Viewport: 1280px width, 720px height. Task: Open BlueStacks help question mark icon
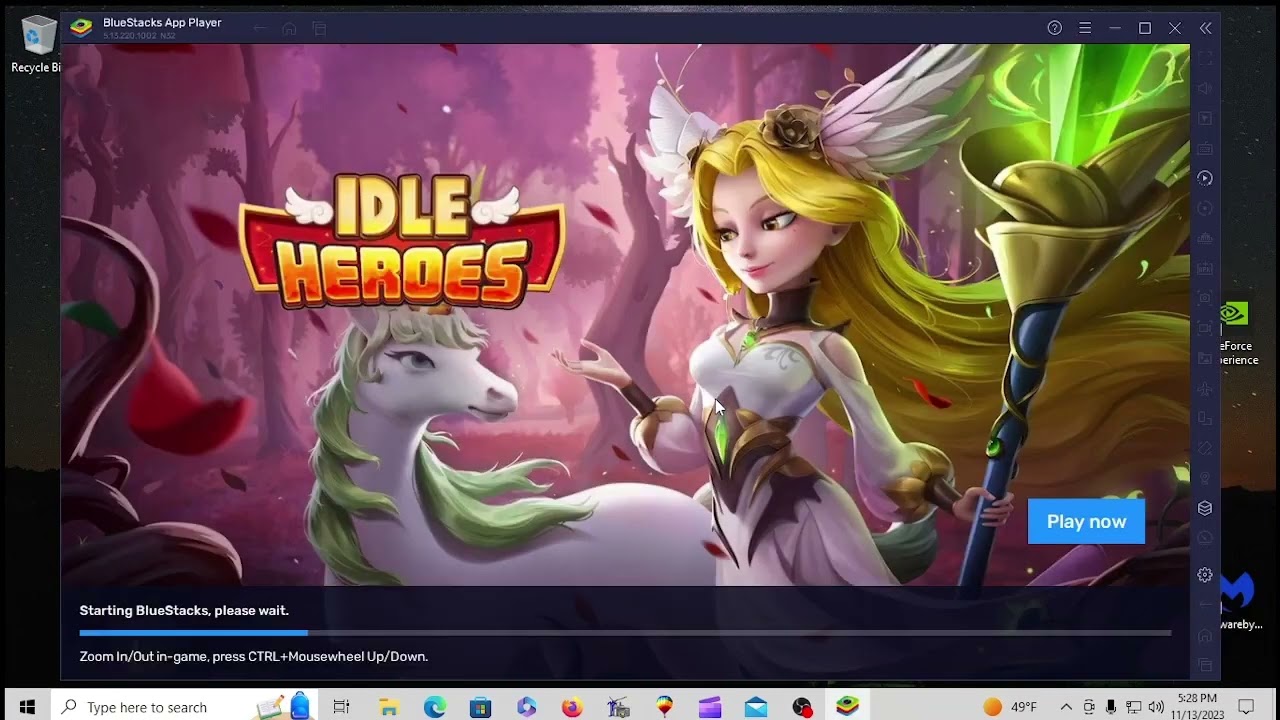(1054, 28)
